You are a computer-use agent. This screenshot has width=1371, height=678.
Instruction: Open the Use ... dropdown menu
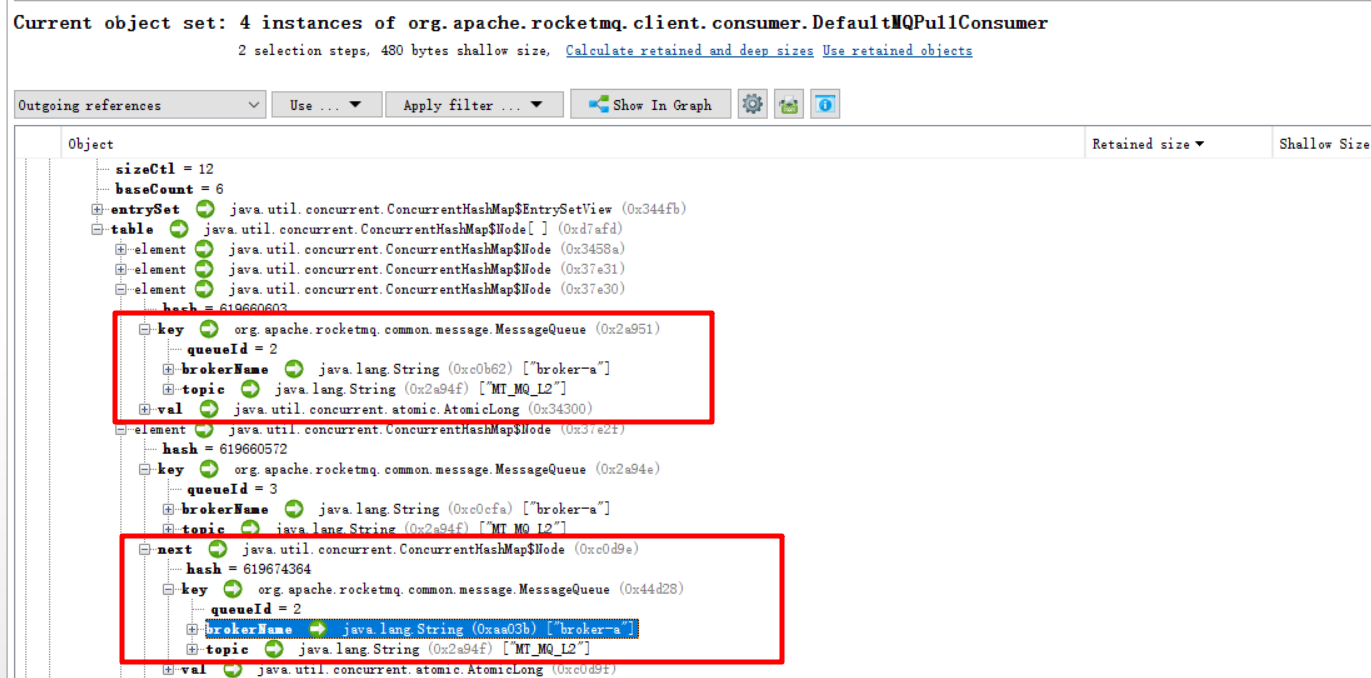pyautogui.click(x=326, y=103)
